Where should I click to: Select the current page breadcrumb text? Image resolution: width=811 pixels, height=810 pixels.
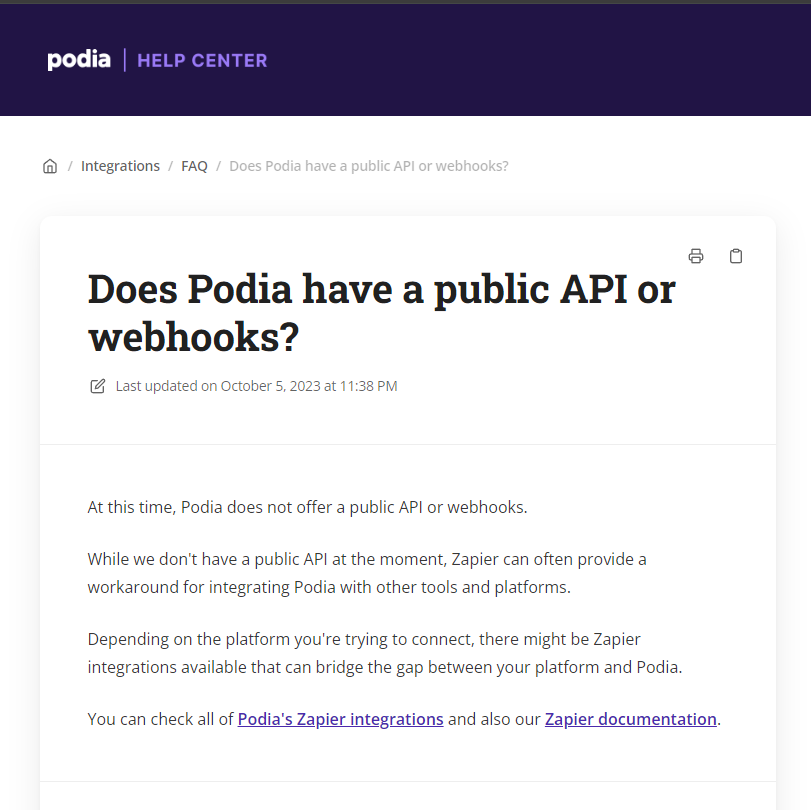(x=369, y=166)
